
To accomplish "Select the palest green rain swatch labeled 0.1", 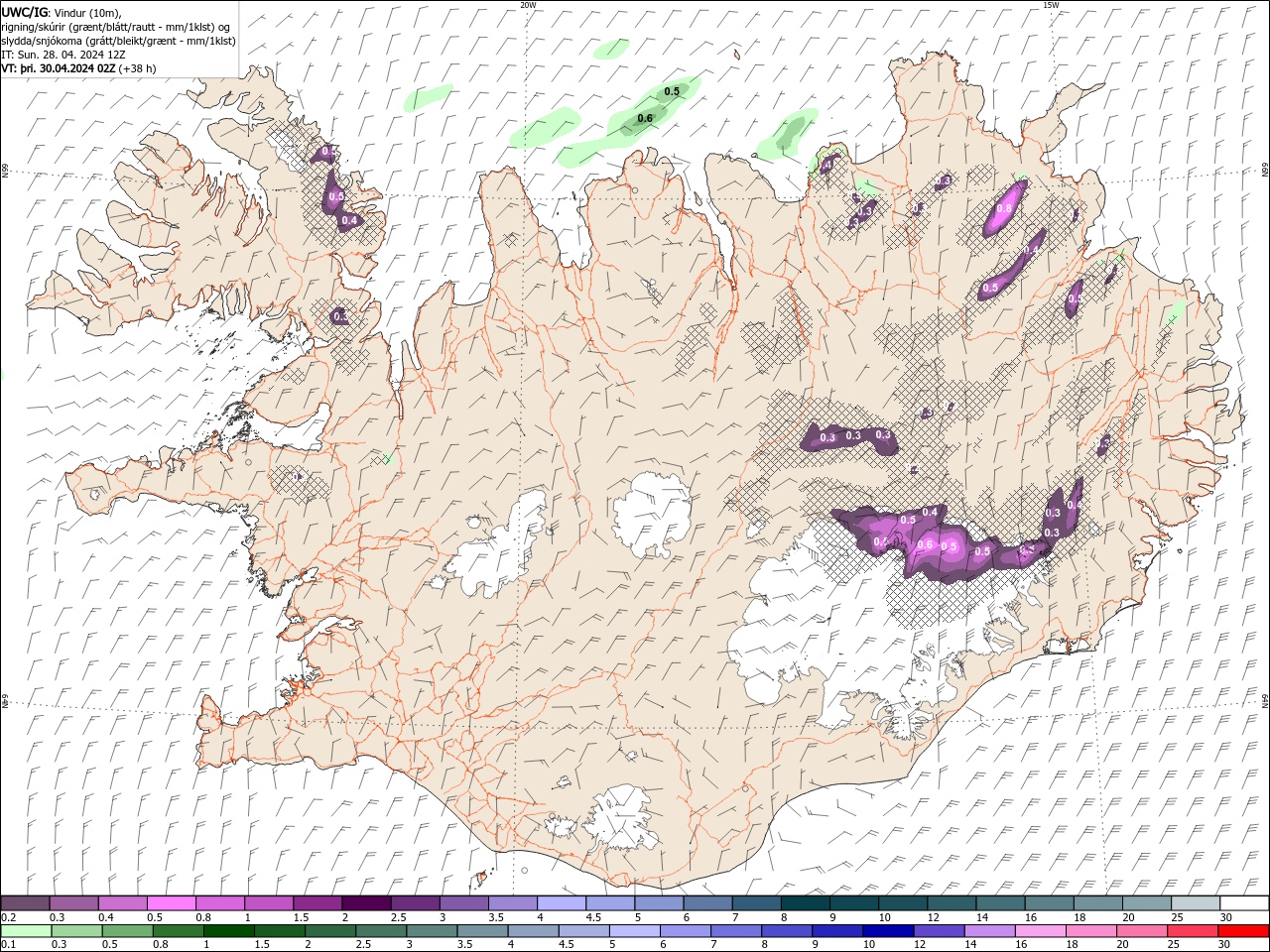I will [x=26, y=931].
